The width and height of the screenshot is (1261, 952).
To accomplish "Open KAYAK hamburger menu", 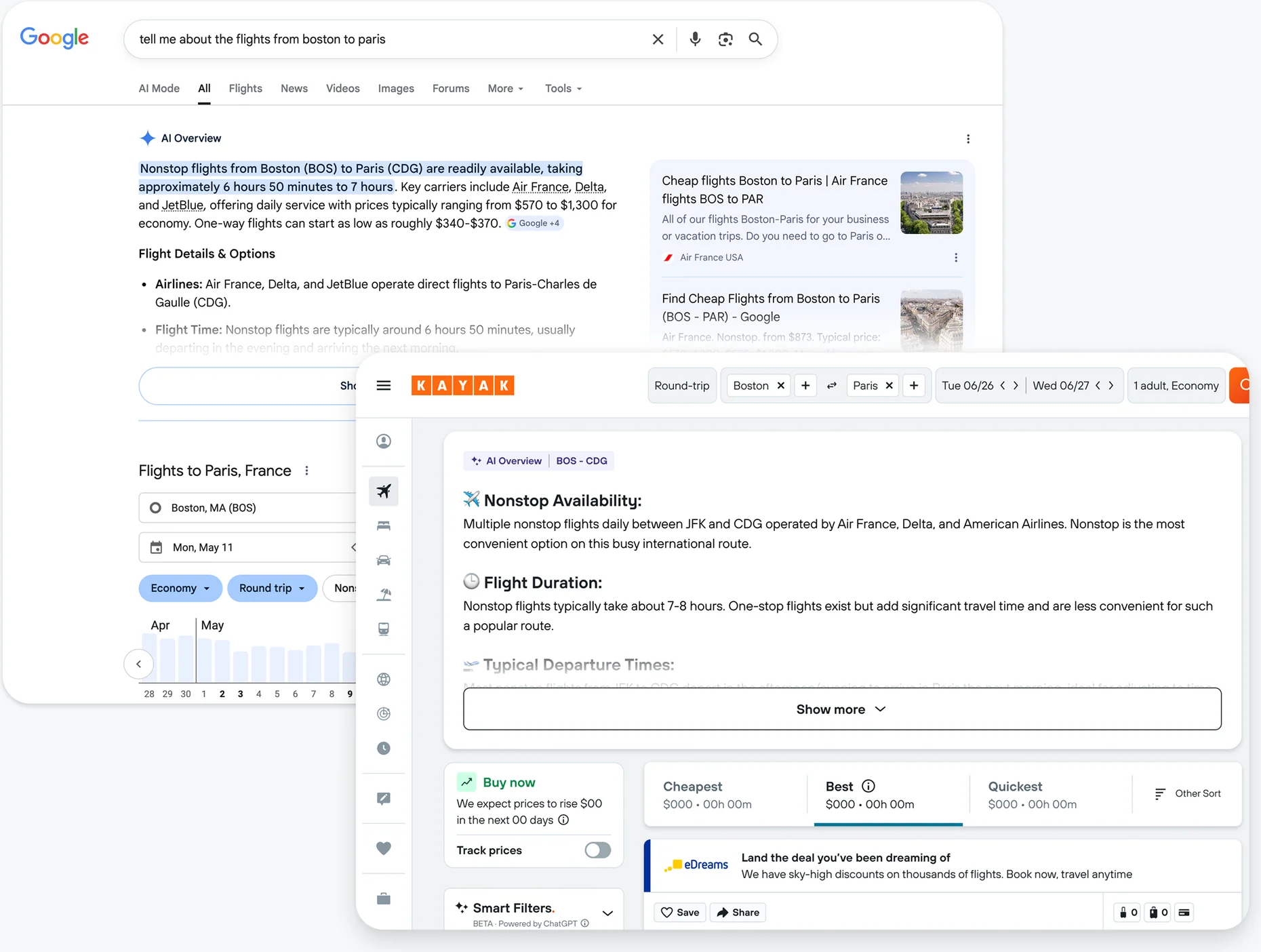I will pyautogui.click(x=384, y=386).
